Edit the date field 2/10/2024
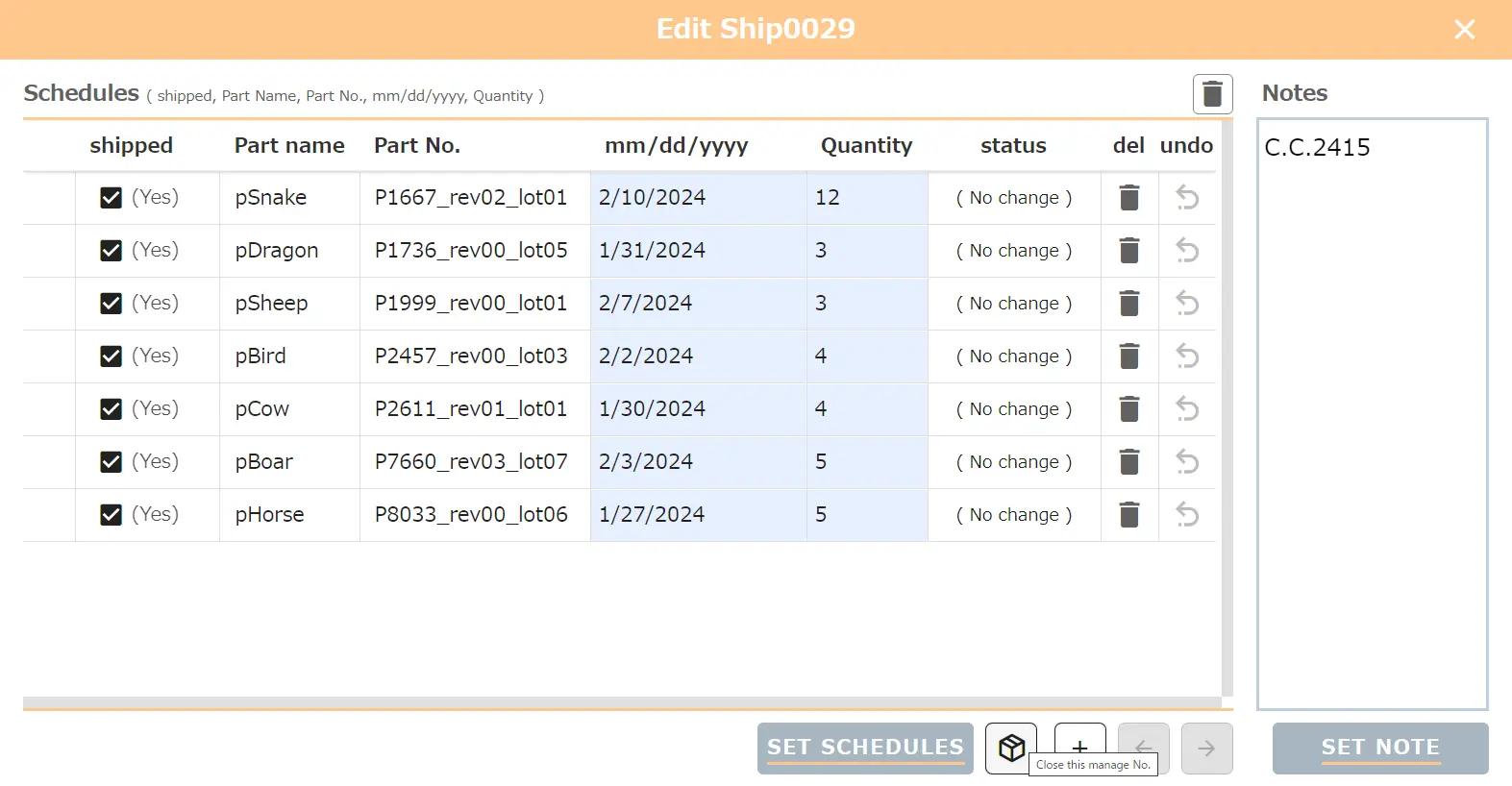Viewport: 1512px width, 786px height. coord(697,198)
